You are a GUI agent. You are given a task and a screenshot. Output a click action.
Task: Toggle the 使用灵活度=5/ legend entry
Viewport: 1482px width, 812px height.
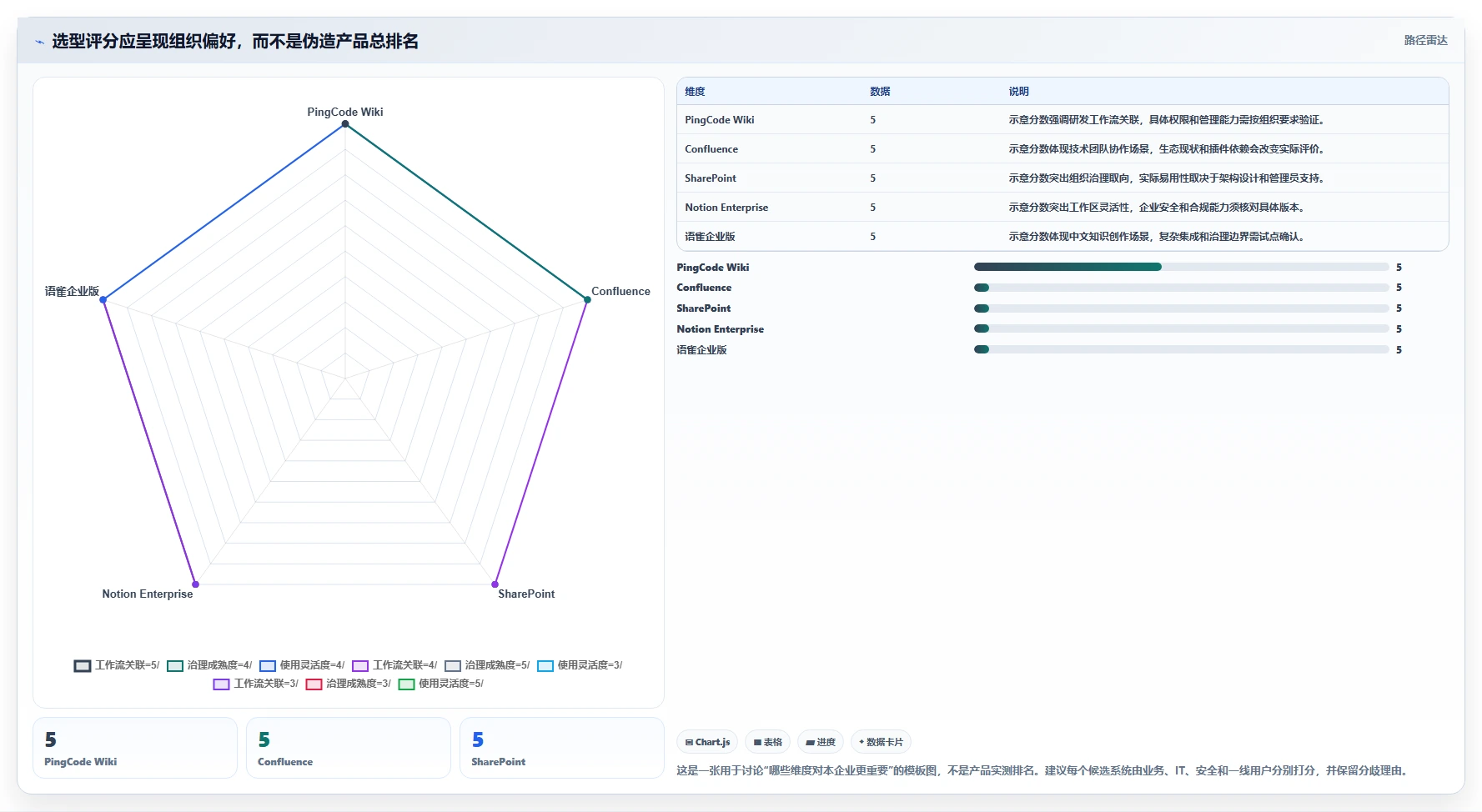440,684
